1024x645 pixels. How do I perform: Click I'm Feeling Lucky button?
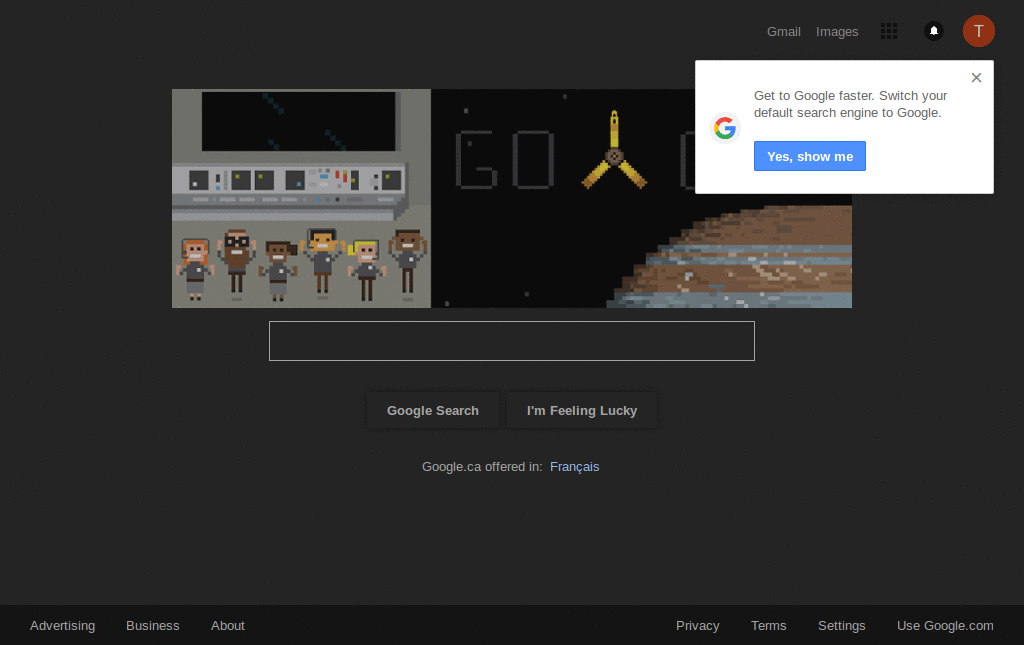[582, 411]
